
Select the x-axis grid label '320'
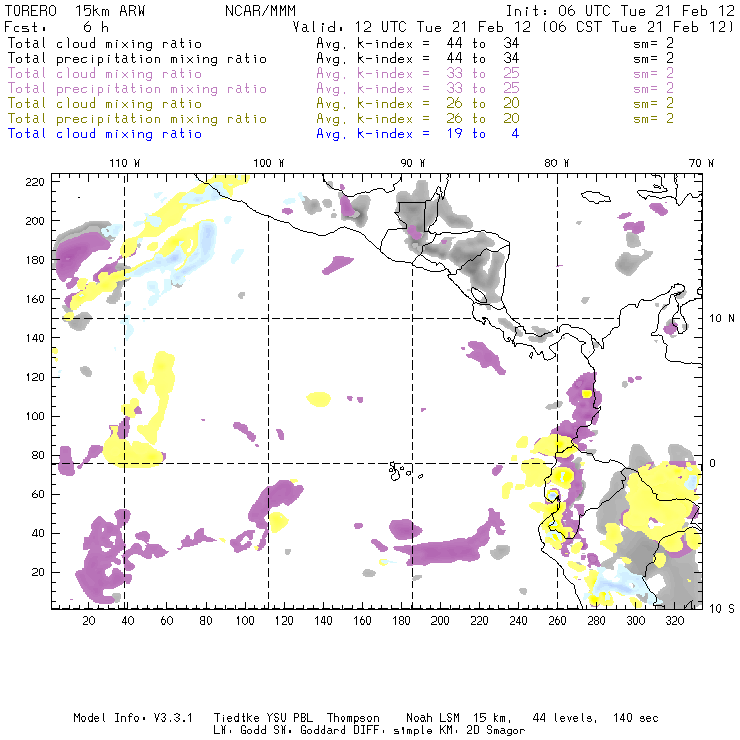point(674,621)
